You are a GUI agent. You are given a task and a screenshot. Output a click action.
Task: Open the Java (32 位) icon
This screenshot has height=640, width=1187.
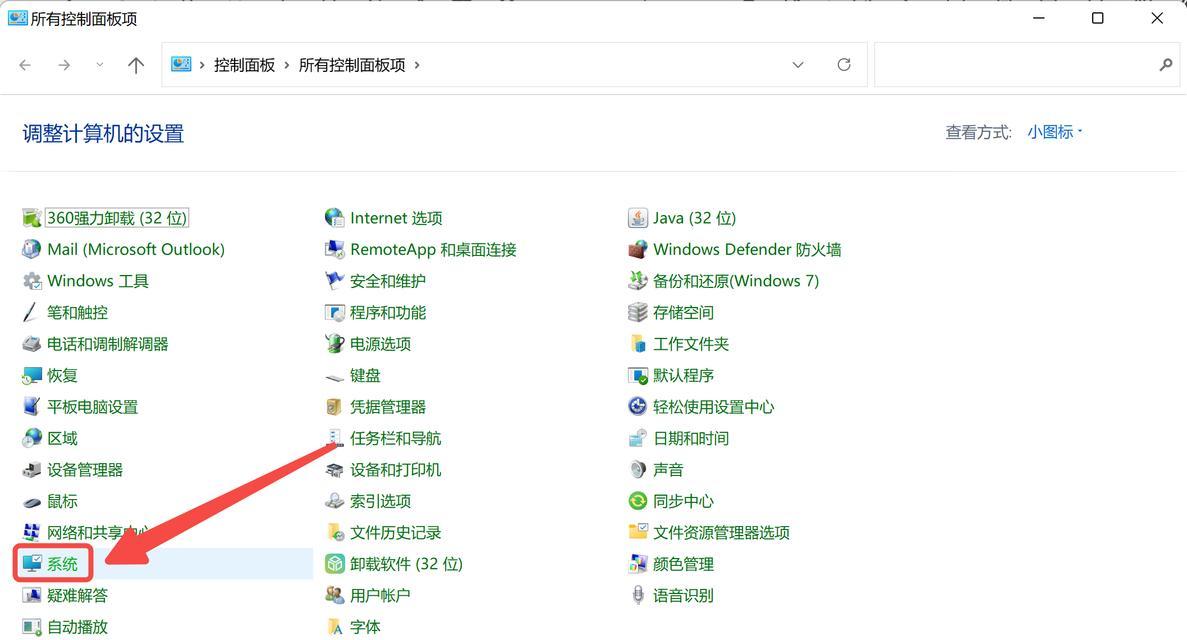click(x=637, y=218)
